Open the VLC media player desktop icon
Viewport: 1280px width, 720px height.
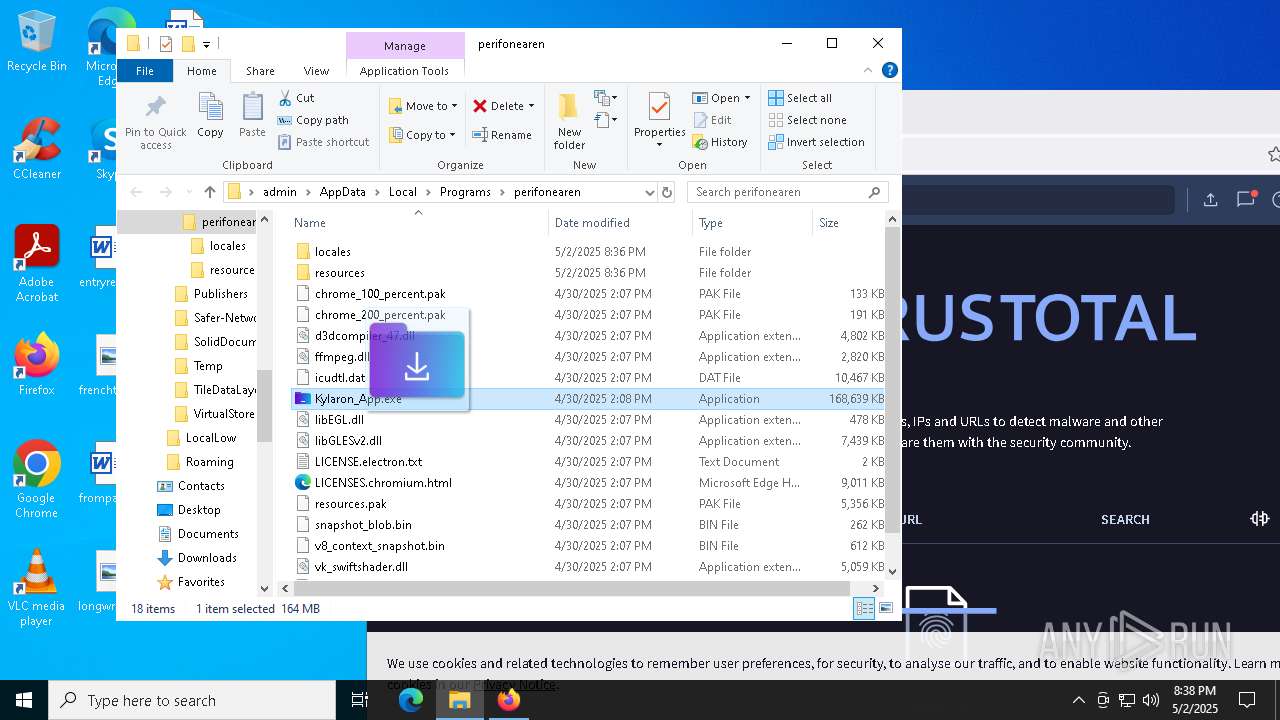(x=36, y=588)
